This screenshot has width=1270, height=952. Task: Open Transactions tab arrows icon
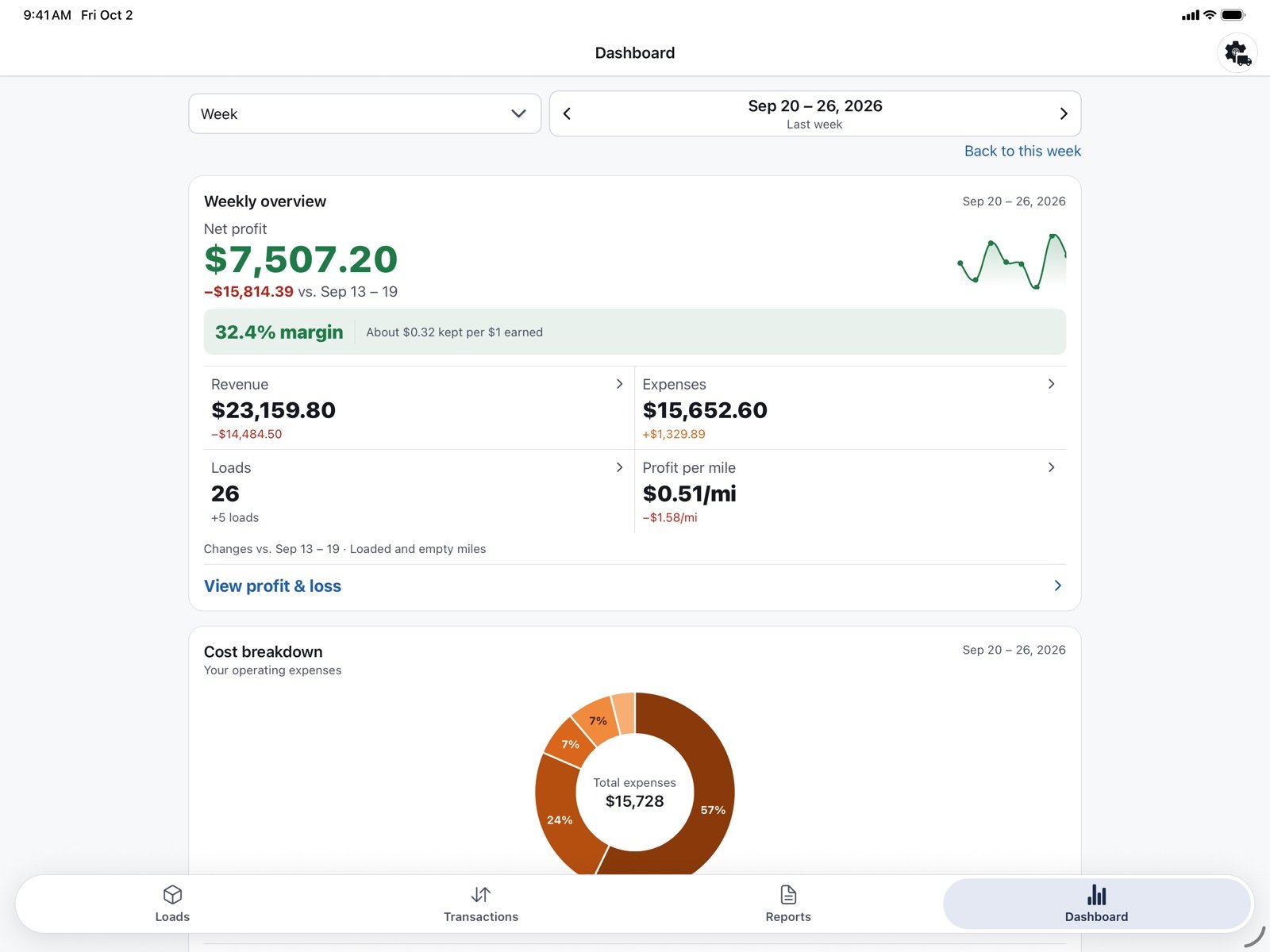481,895
